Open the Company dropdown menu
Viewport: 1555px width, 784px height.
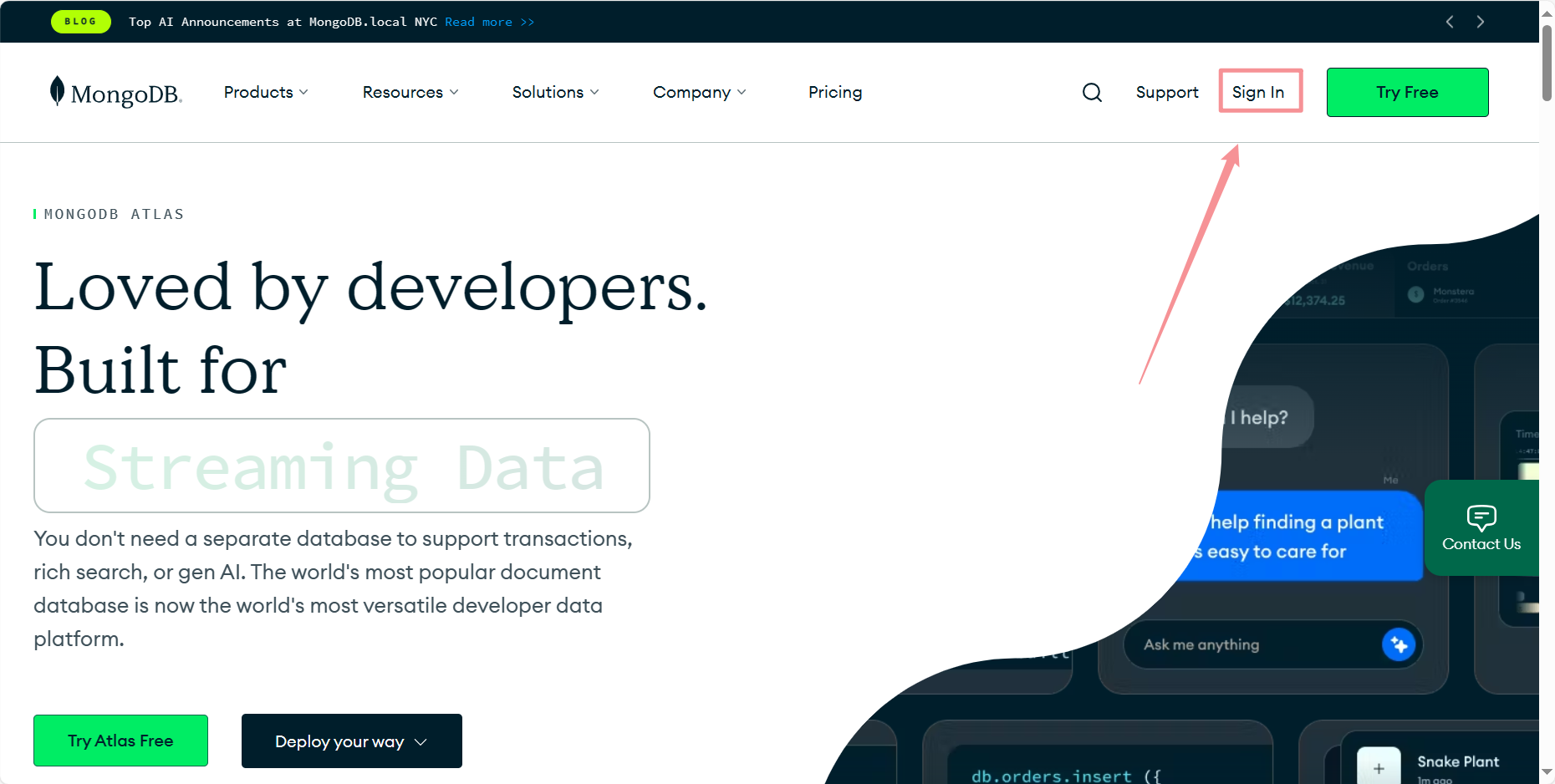[699, 92]
